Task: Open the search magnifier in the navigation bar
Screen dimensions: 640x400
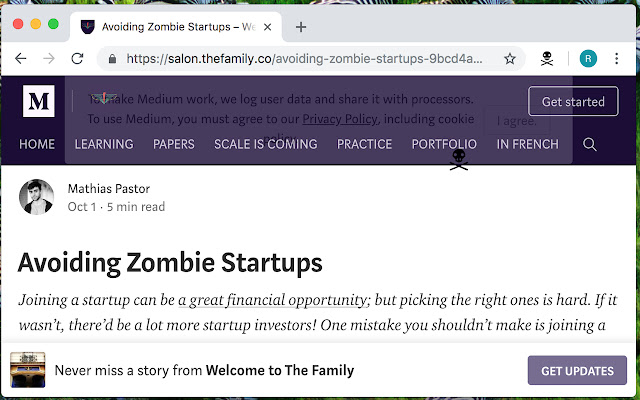Action: [x=590, y=145]
